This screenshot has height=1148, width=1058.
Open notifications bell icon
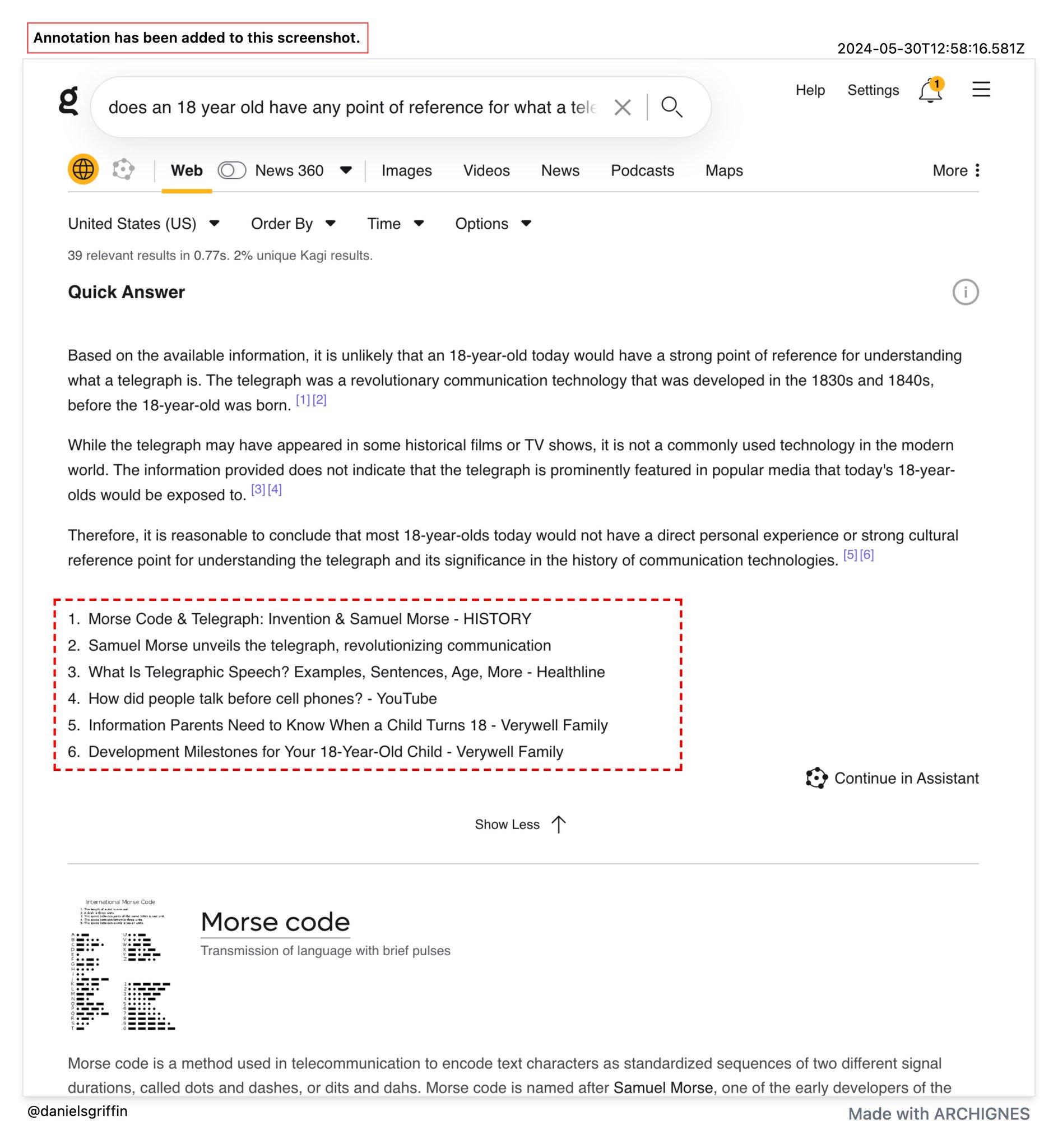(x=930, y=90)
